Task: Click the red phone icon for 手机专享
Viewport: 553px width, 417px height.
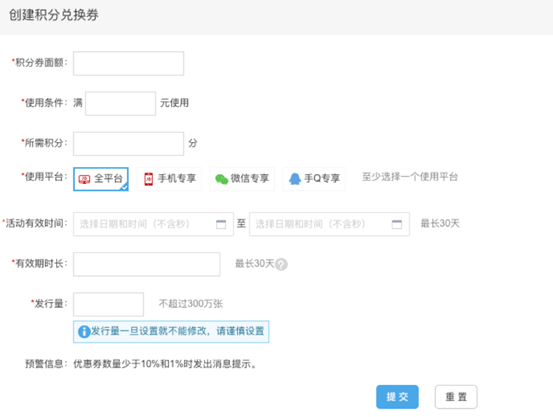Action: [x=148, y=179]
